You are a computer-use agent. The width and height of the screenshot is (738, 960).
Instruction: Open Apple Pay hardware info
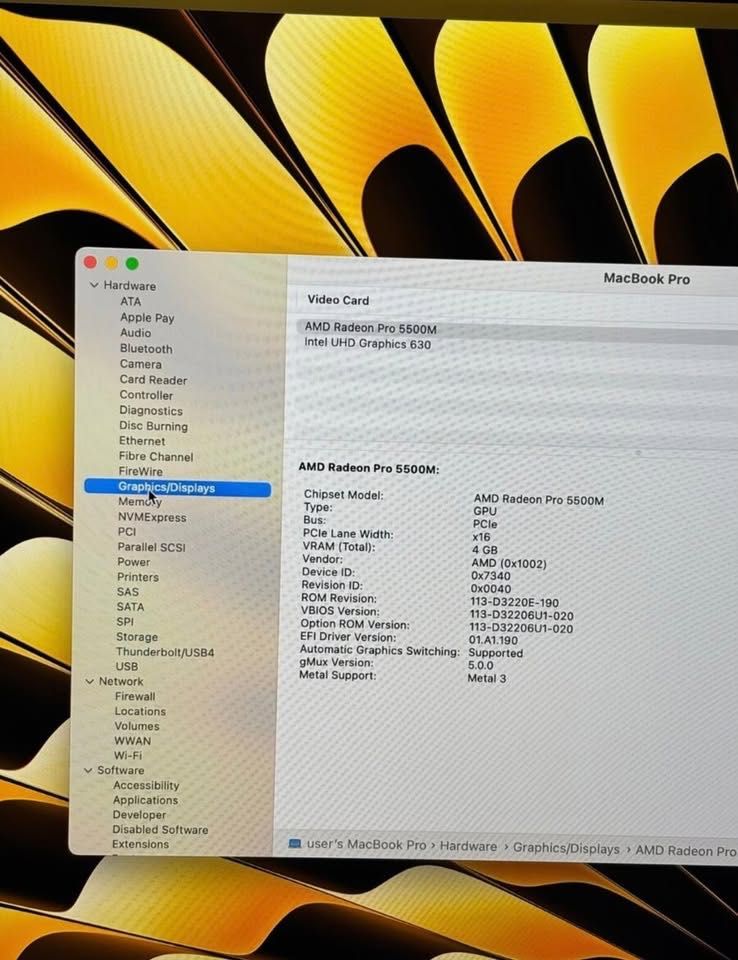coord(147,317)
